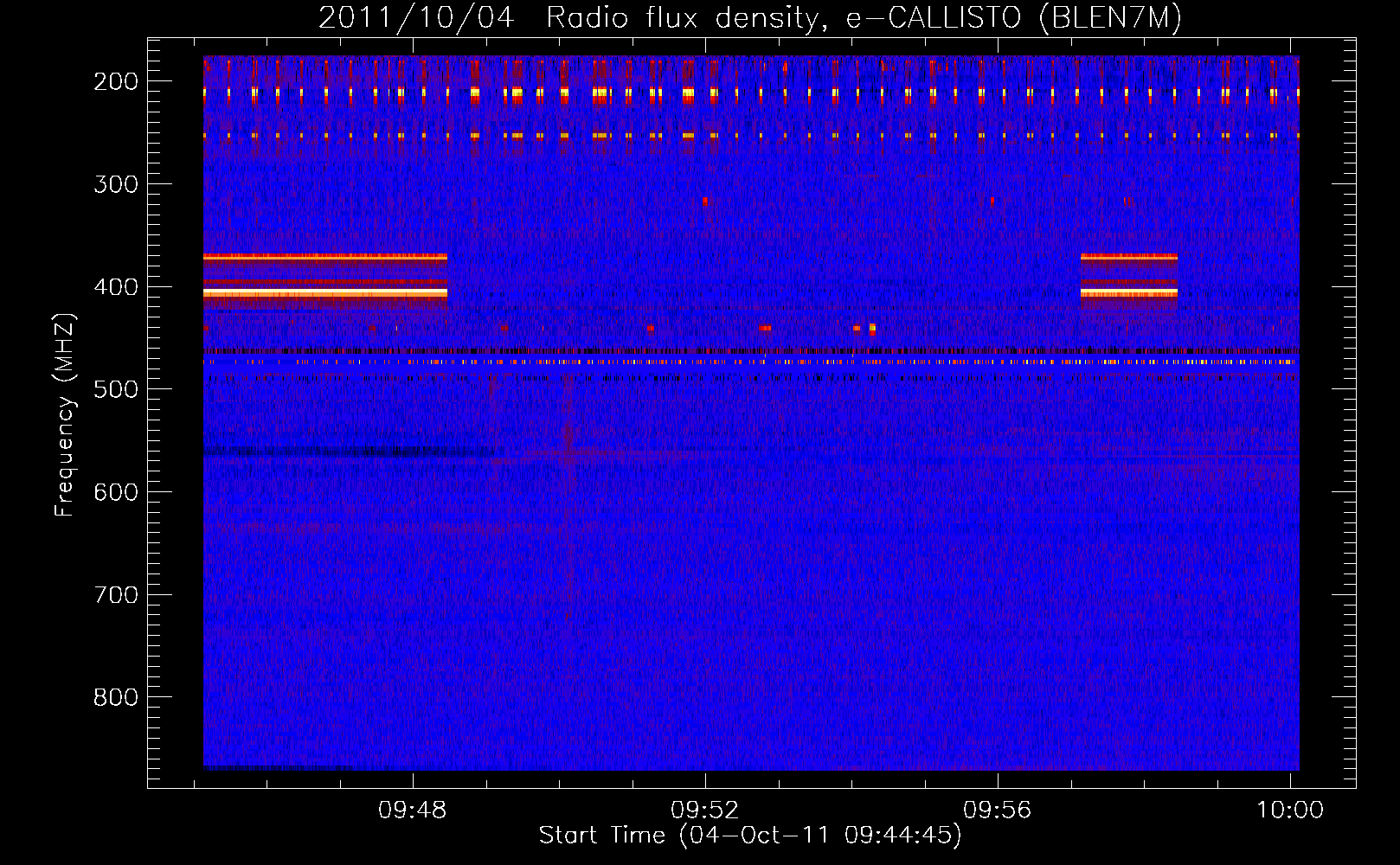The height and width of the screenshot is (865, 1400).
Task: Click the 10:00 time tick label
Action: pos(1290,811)
